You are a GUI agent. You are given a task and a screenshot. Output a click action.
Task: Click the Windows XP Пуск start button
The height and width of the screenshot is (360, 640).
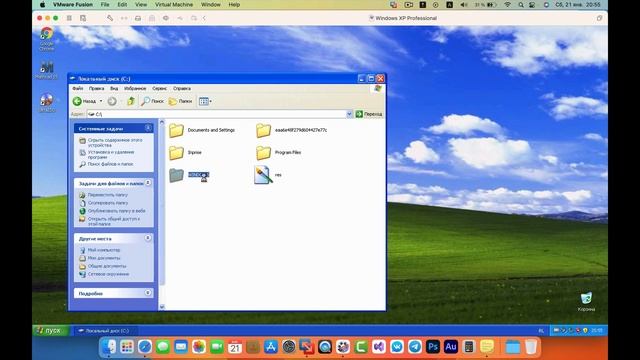pos(51,331)
